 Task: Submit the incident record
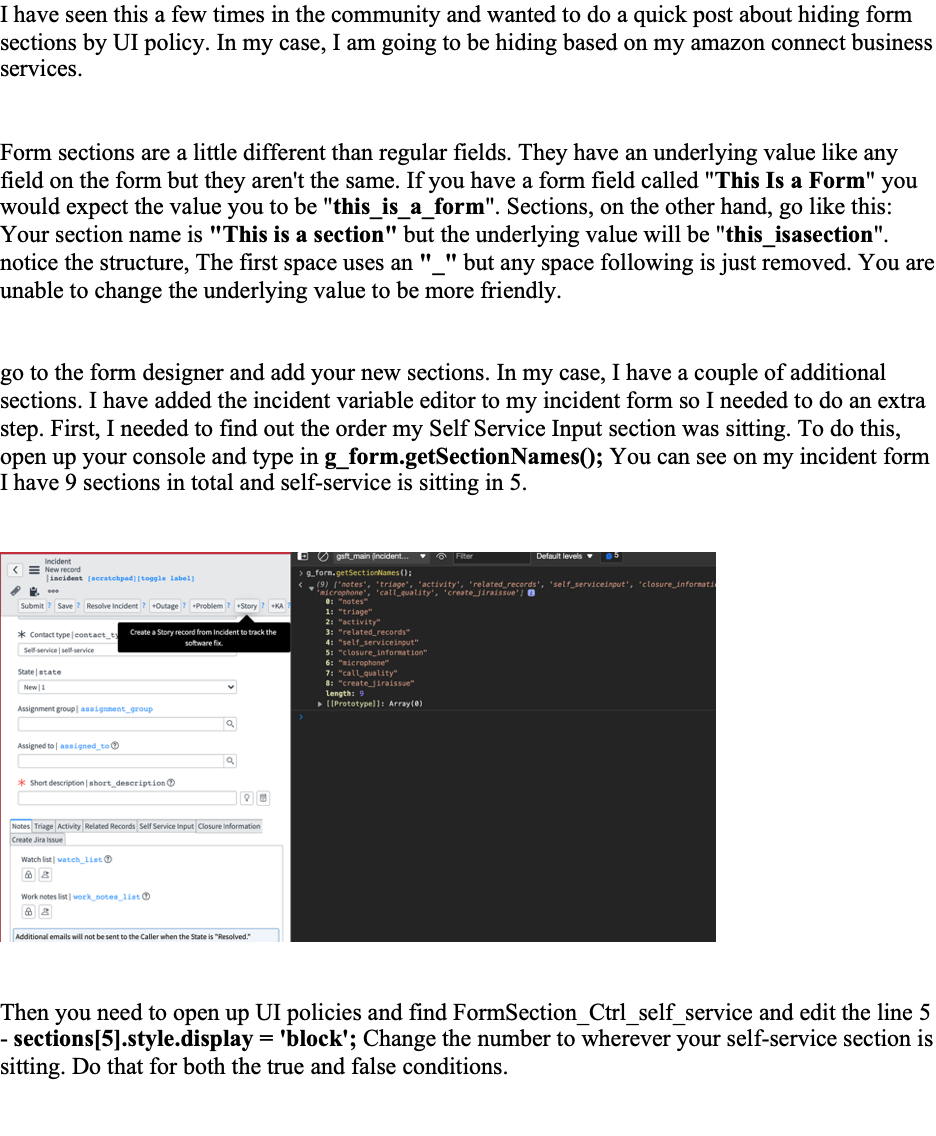[x=31, y=605]
